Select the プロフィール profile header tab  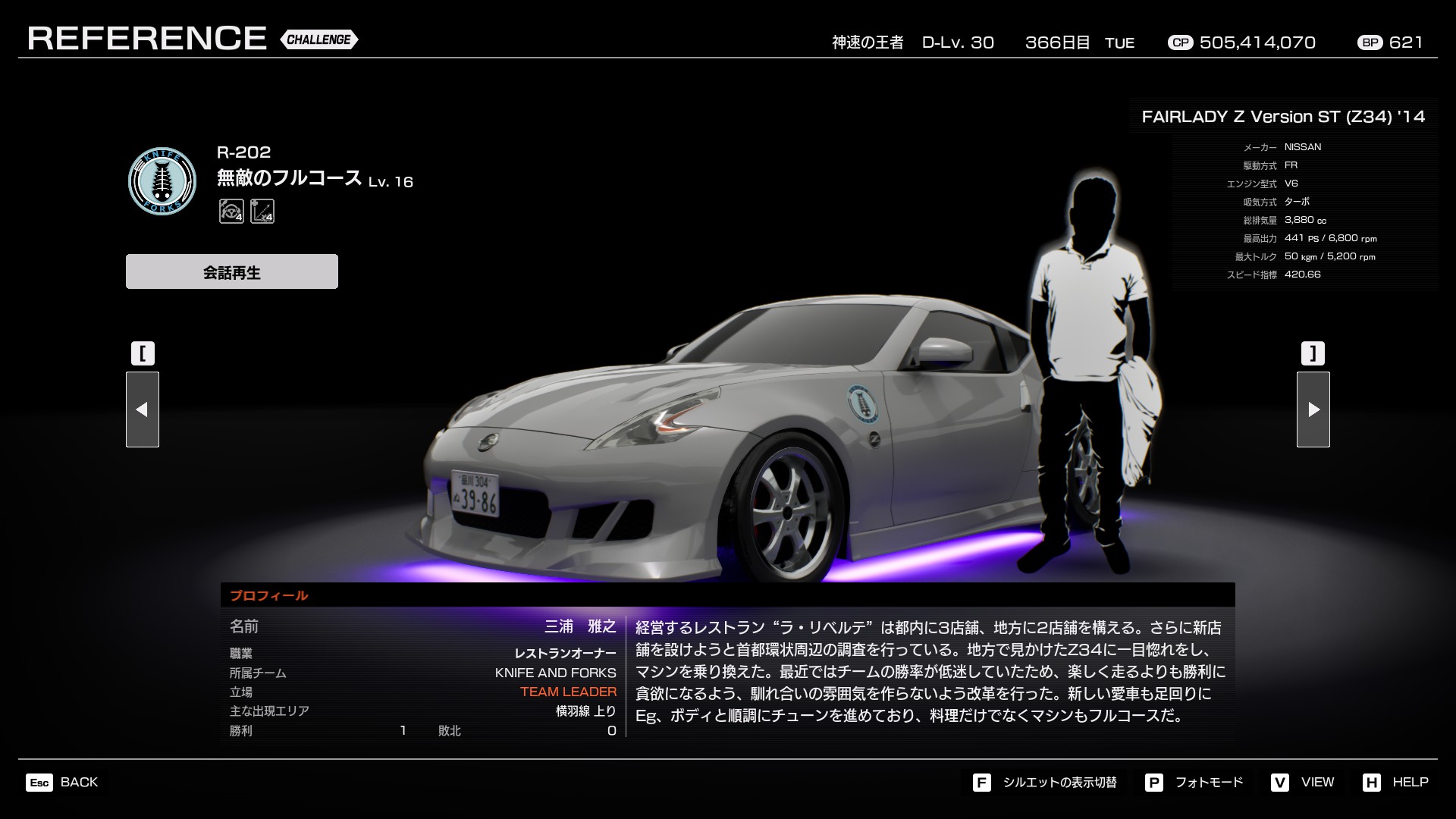(268, 595)
